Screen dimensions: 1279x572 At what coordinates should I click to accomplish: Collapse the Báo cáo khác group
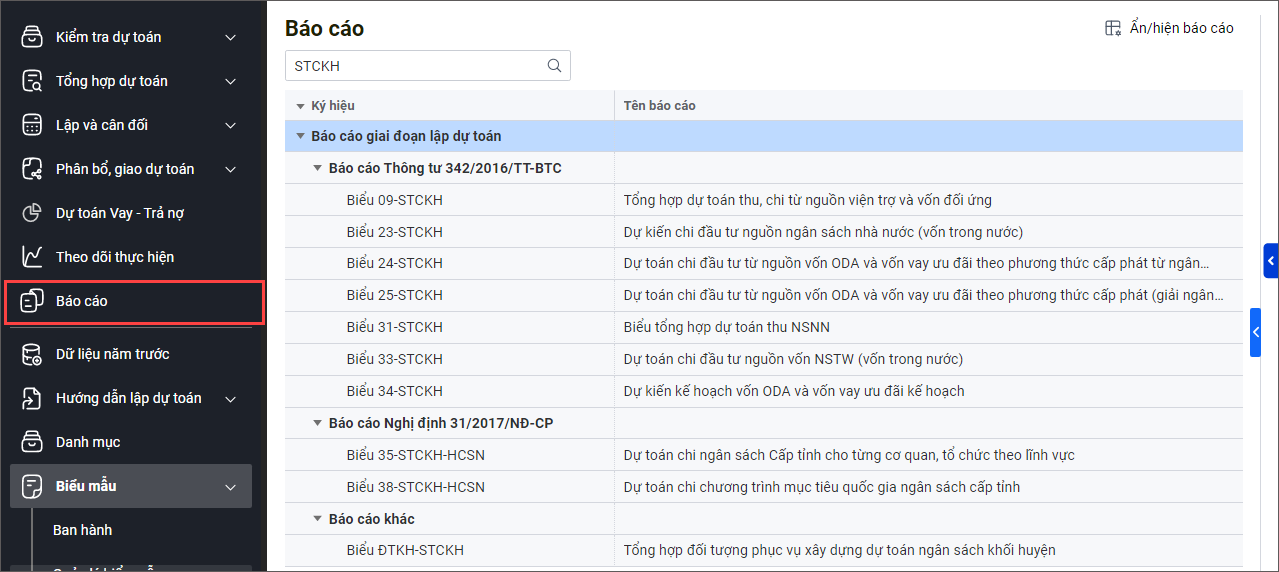click(x=318, y=519)
